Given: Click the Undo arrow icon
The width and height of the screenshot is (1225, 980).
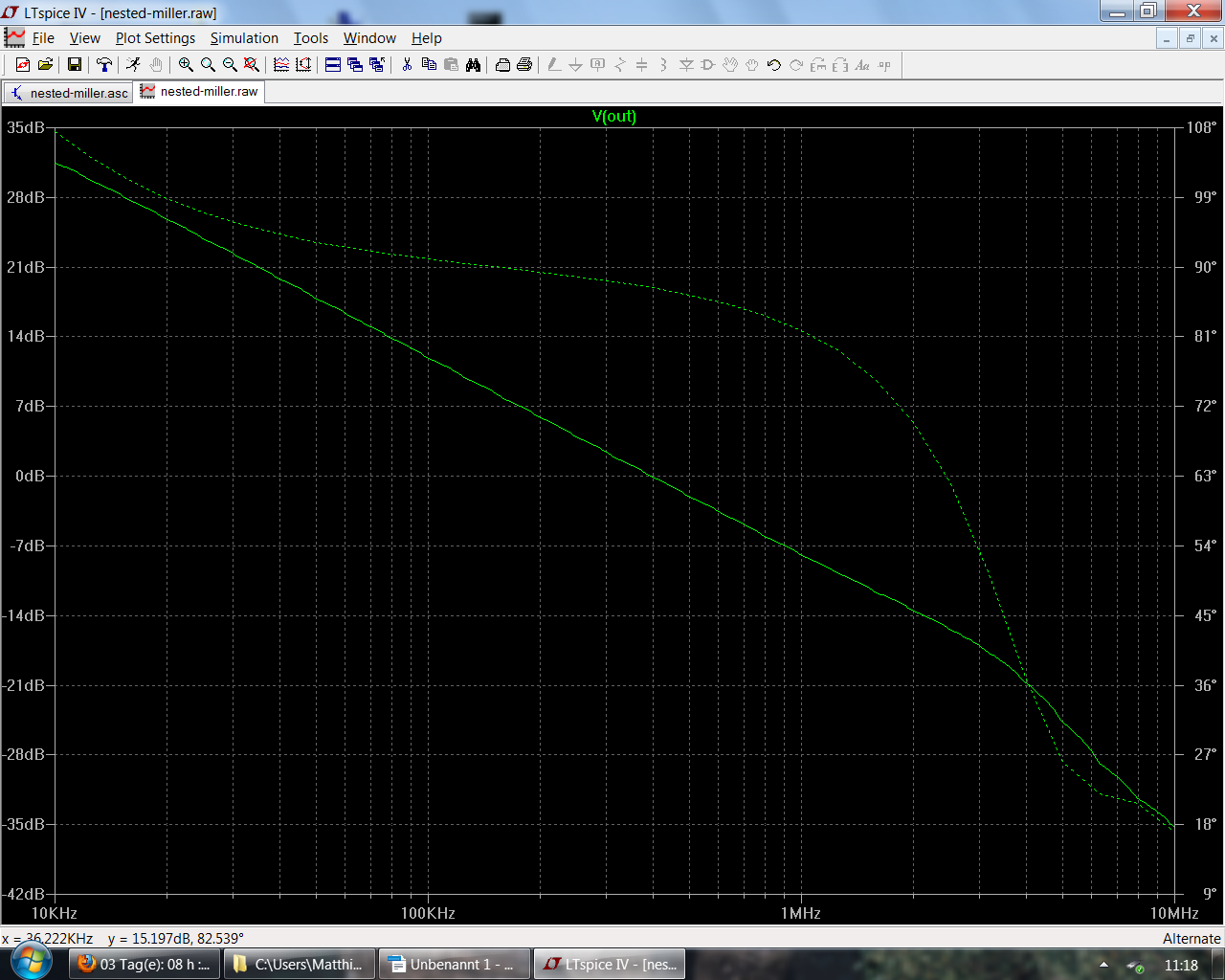Looking at the screenshot, I should (774, 65).
